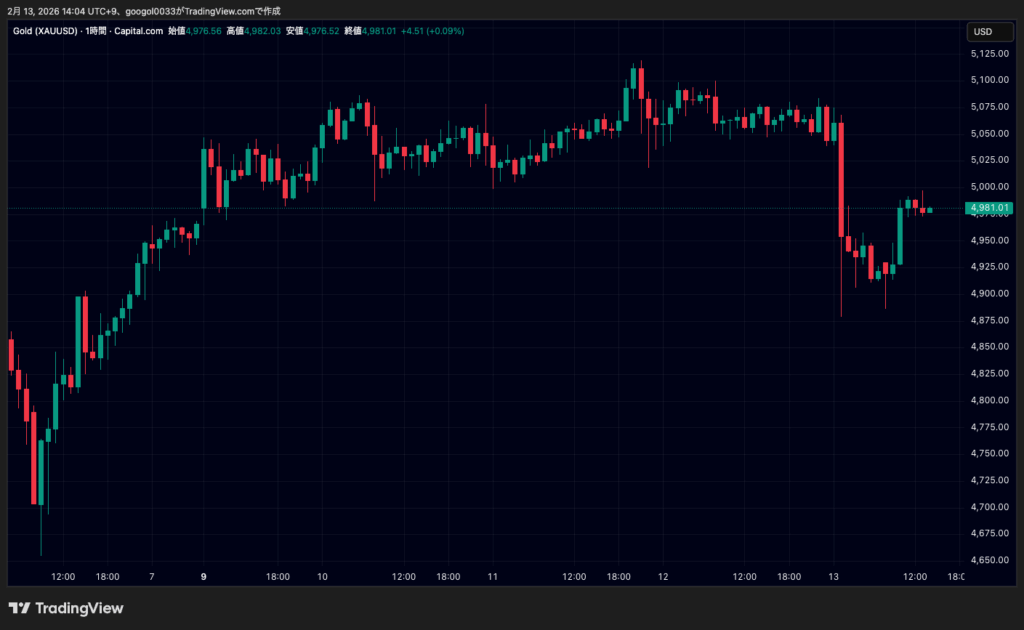Click the Gold (XAUUSD) symbol title

click(x=48, y=31)
